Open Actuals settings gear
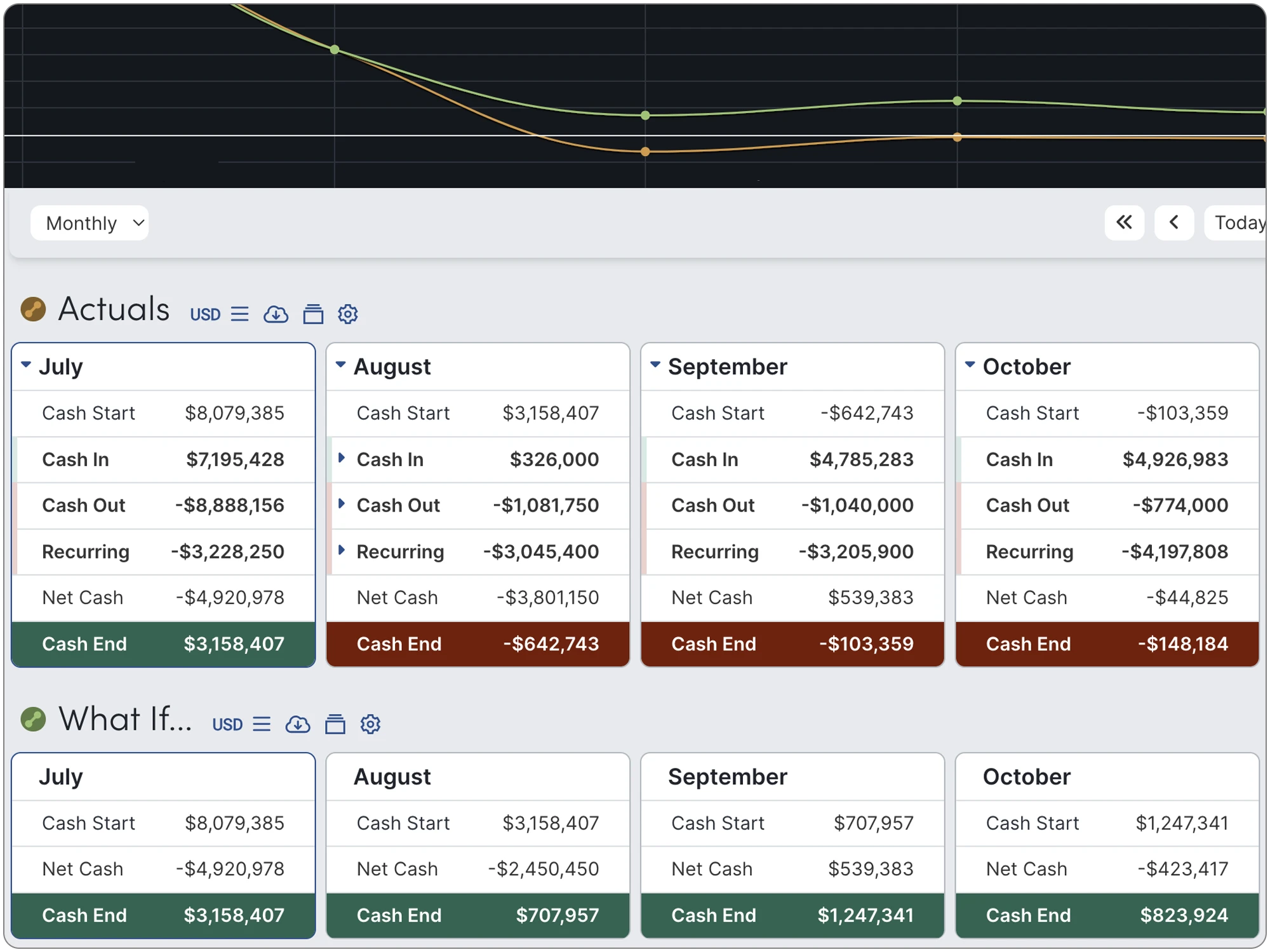Screen dimensions: 1270x952 tap(348, 314)
